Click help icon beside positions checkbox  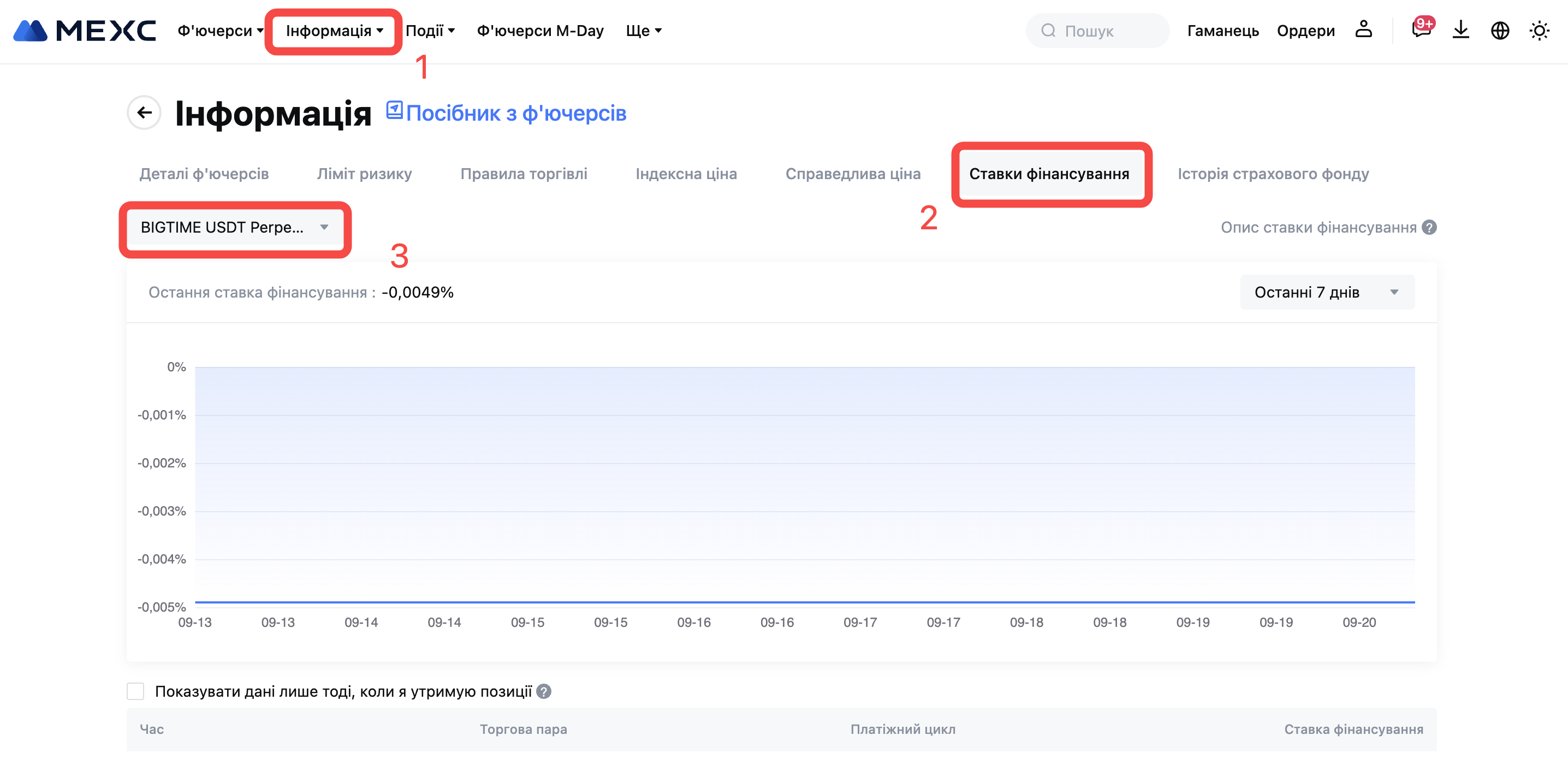pos(544,691)
